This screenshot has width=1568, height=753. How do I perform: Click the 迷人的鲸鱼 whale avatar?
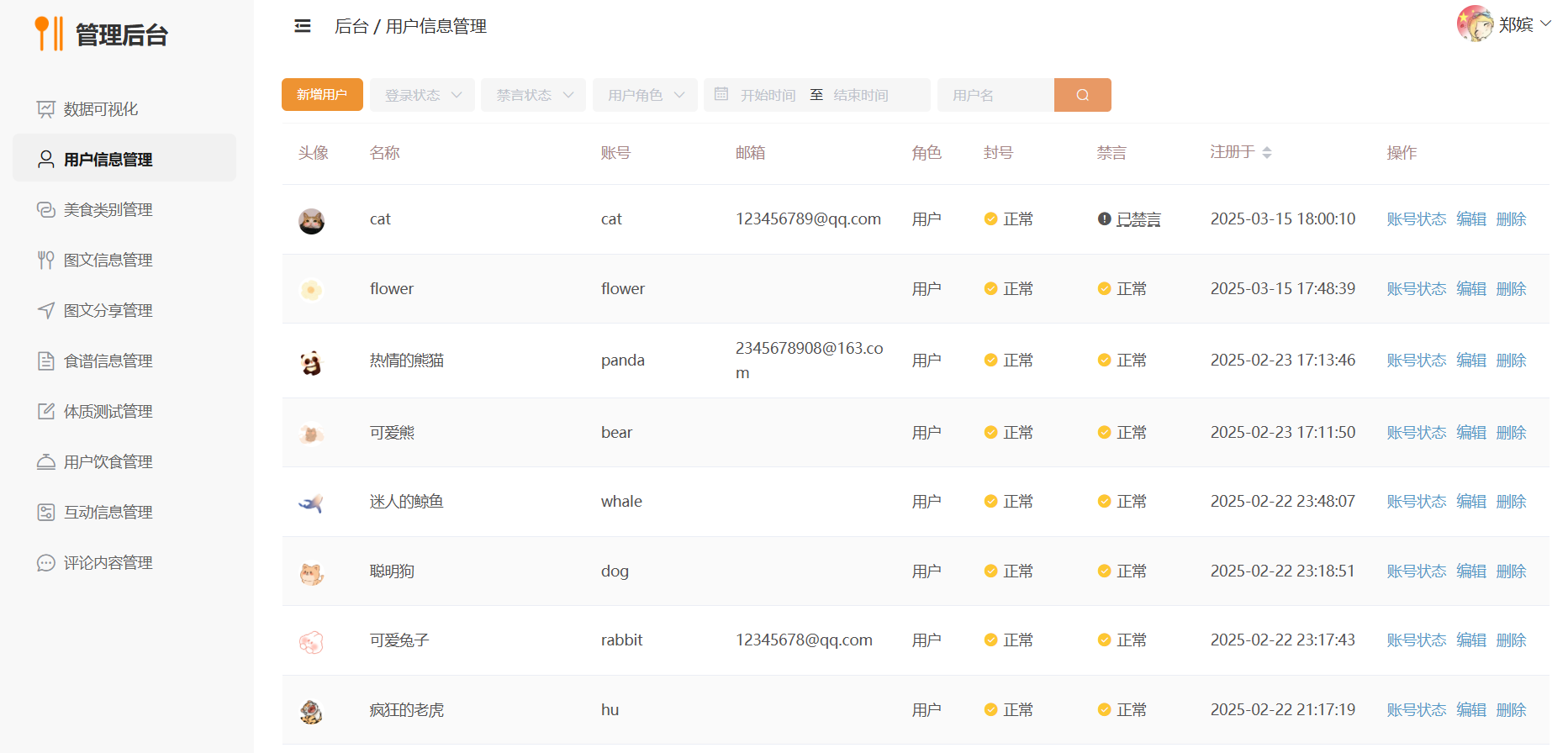312,503
